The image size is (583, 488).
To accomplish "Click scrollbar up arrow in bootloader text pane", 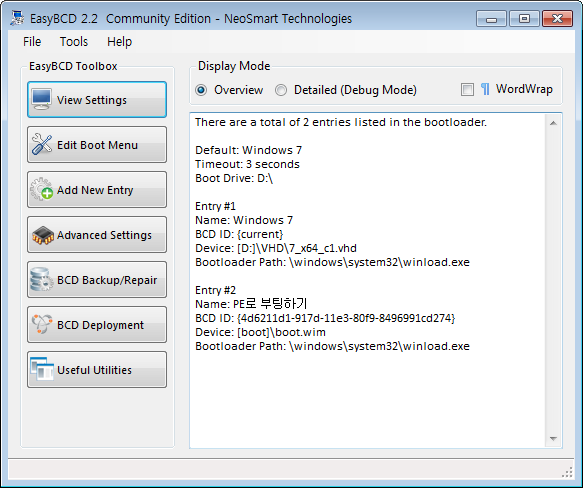I will pyautogui.click(x=553, y=123).
